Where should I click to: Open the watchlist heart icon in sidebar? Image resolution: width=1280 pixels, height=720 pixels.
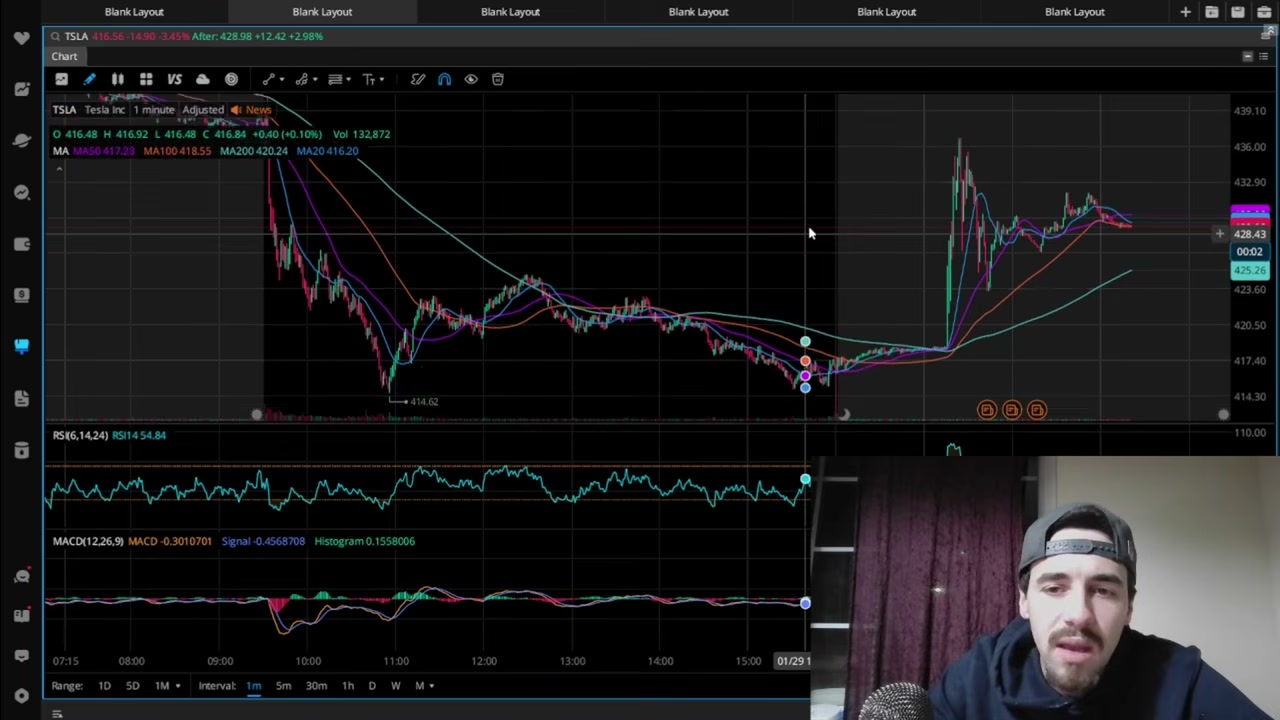(22, 37)
